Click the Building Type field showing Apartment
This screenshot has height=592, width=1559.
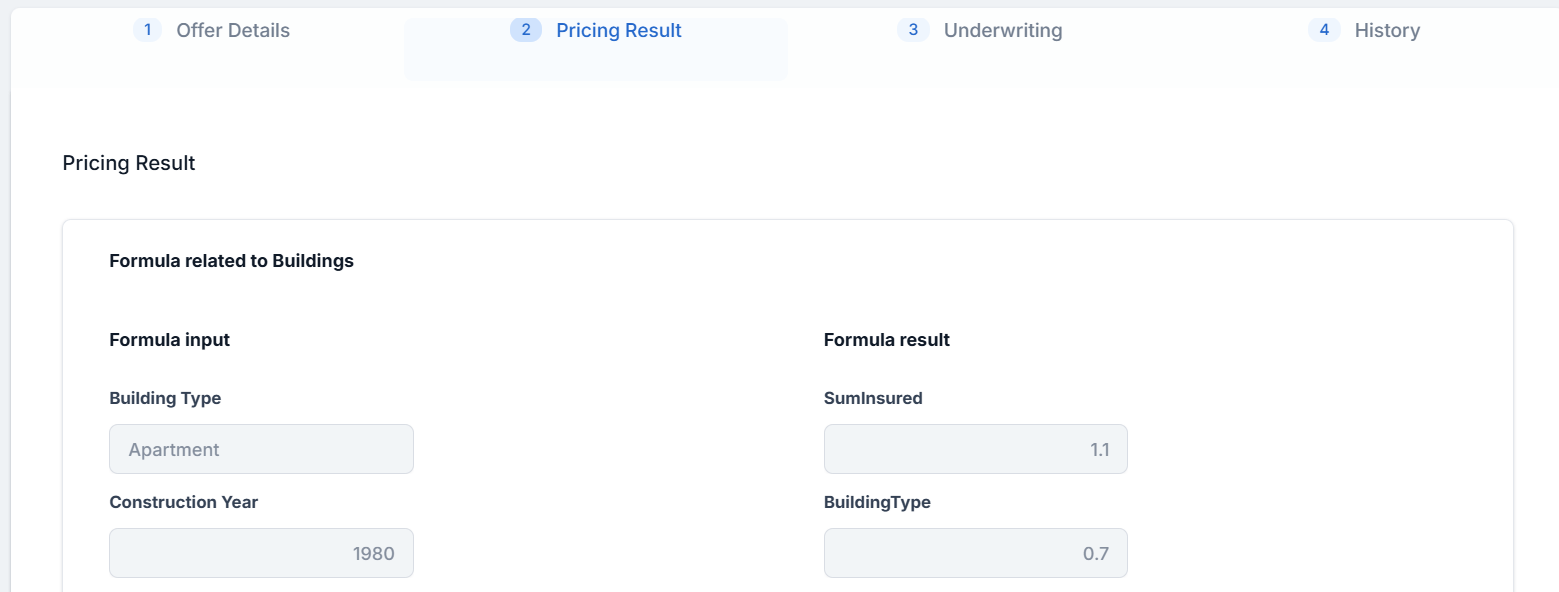tap(261, 449)
